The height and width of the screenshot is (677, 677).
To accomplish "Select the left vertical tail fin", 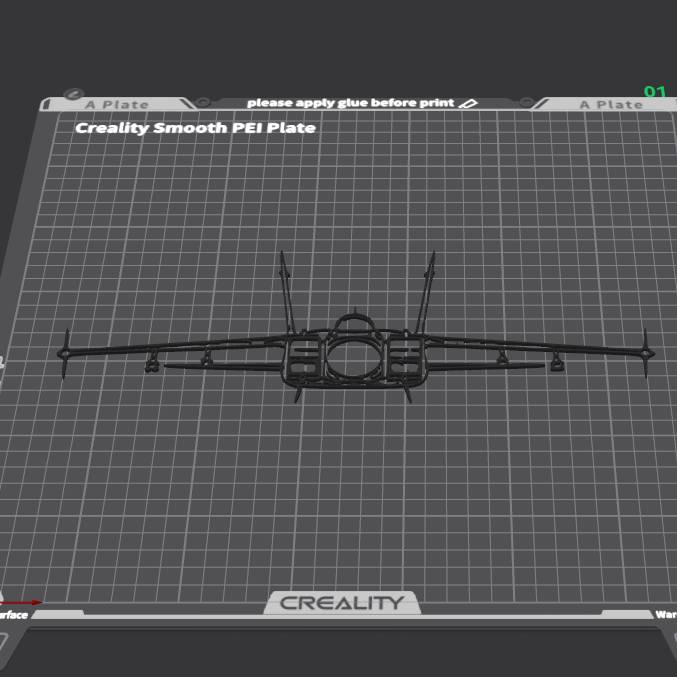I will click(286, 290).
